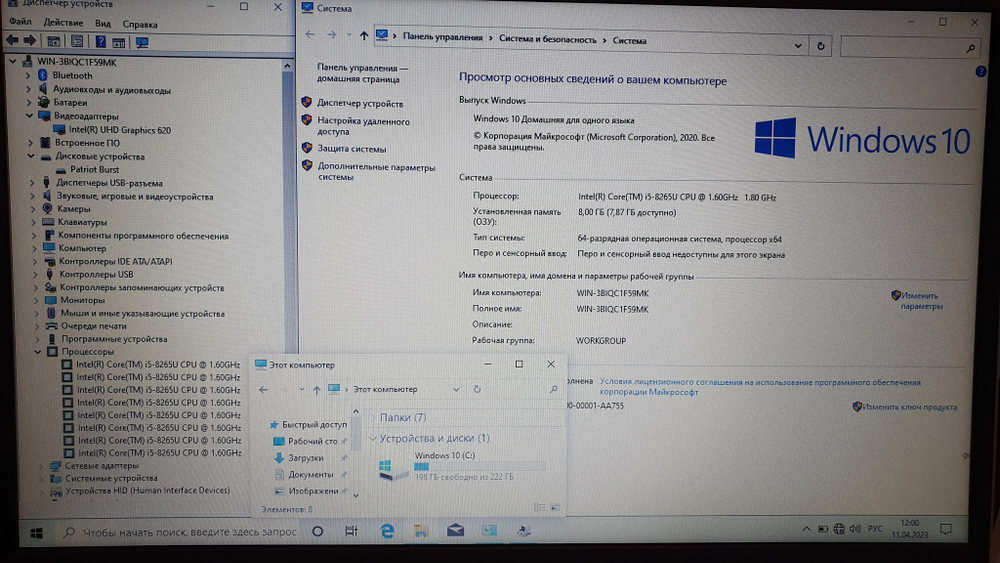Expand Контроллеры USB node
Screen dimensions: 1000x563
point(35,274)
